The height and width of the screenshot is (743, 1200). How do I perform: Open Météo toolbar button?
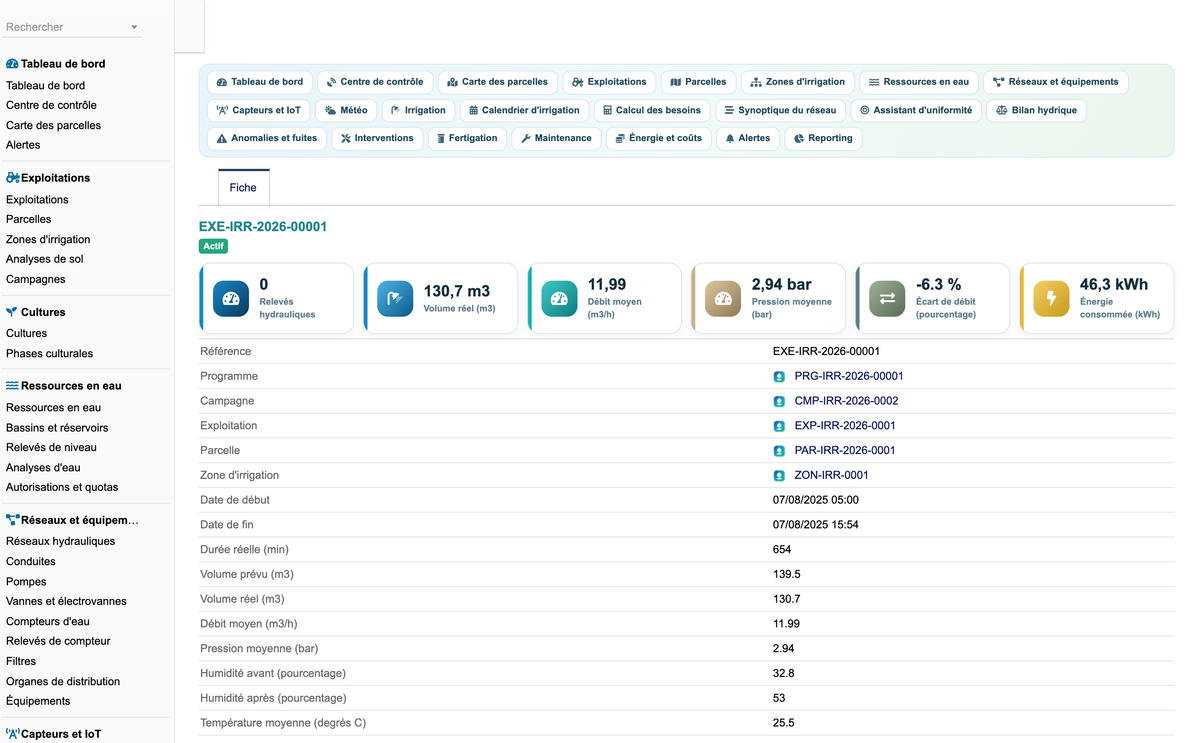point(346,110)
